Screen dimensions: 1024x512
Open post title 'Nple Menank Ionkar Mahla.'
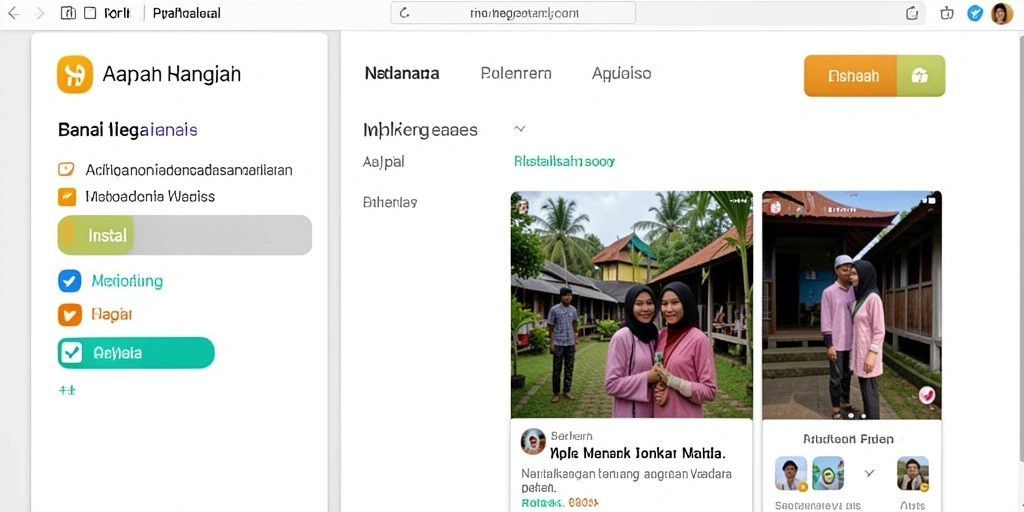click(x=638, y=452)
